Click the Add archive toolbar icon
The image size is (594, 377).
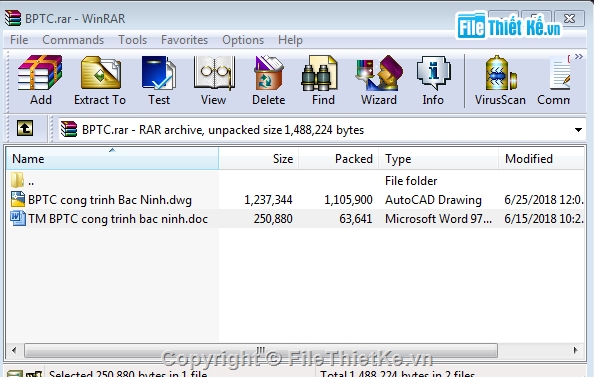click(x=40, y=80)
